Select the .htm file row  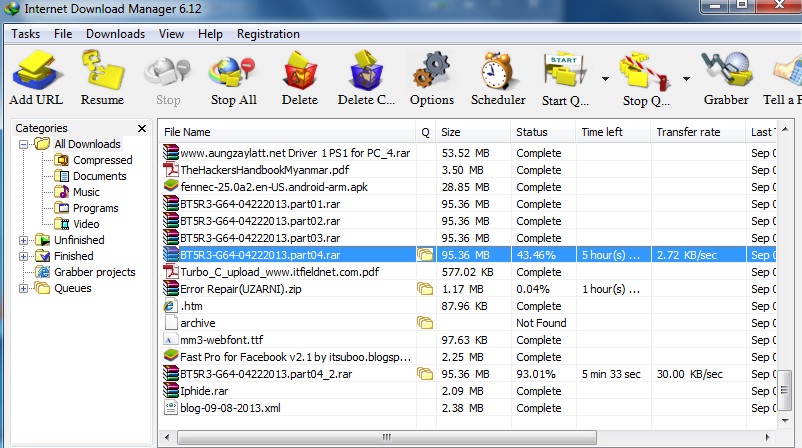[468, 306]
